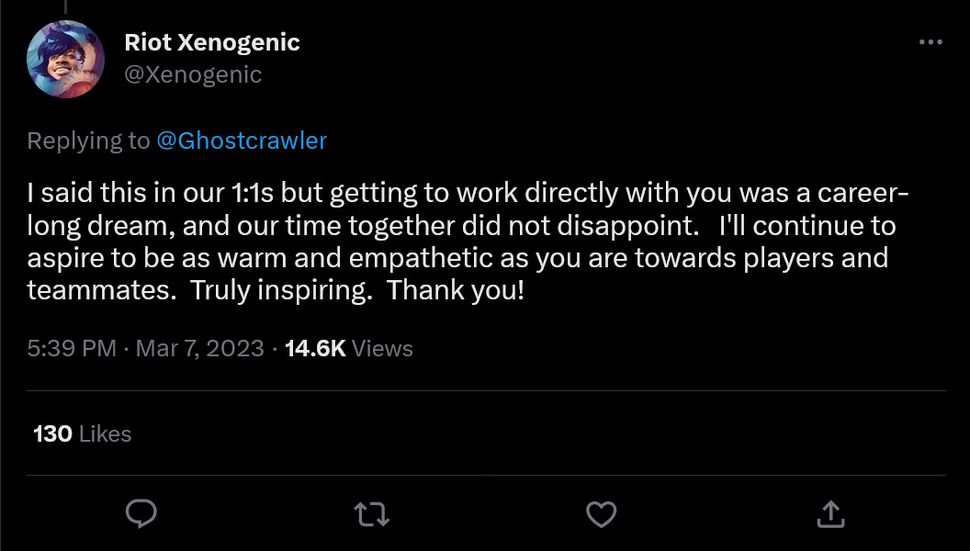
Task: Retweet this post using the arrows icon
Action: coord(371,514)
